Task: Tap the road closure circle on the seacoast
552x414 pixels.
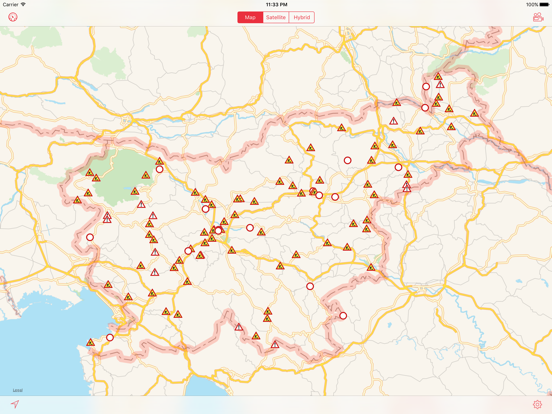Action: click(x=110, y=338)
